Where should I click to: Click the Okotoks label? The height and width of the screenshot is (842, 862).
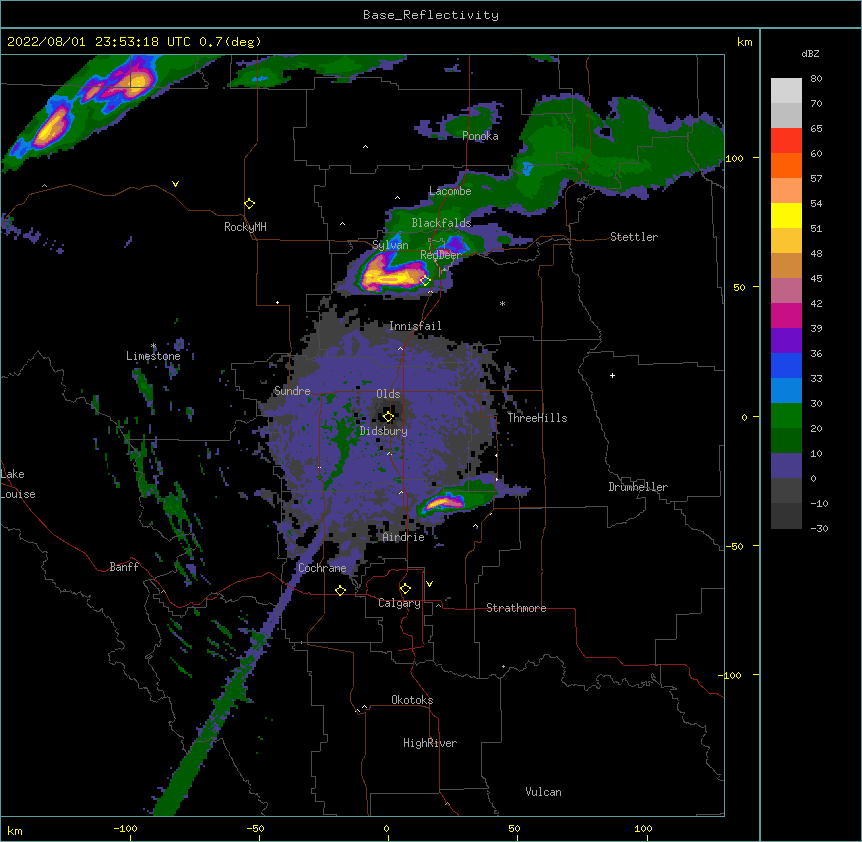[412, 700]
